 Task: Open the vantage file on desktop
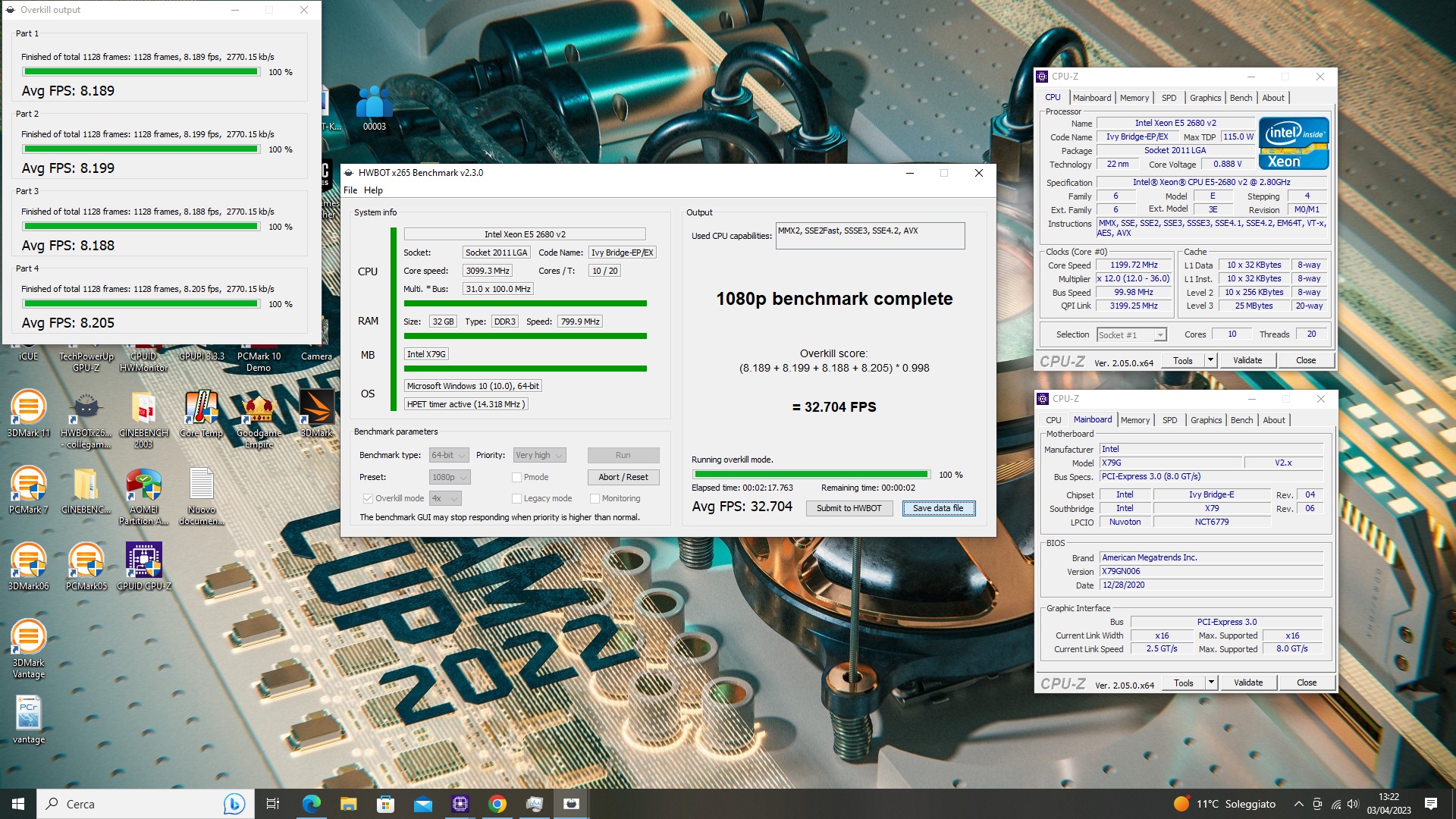click(x=29, y=720)
